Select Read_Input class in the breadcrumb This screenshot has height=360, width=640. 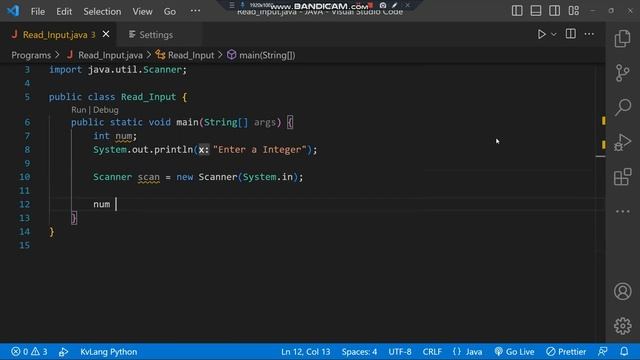coord(191,55)
